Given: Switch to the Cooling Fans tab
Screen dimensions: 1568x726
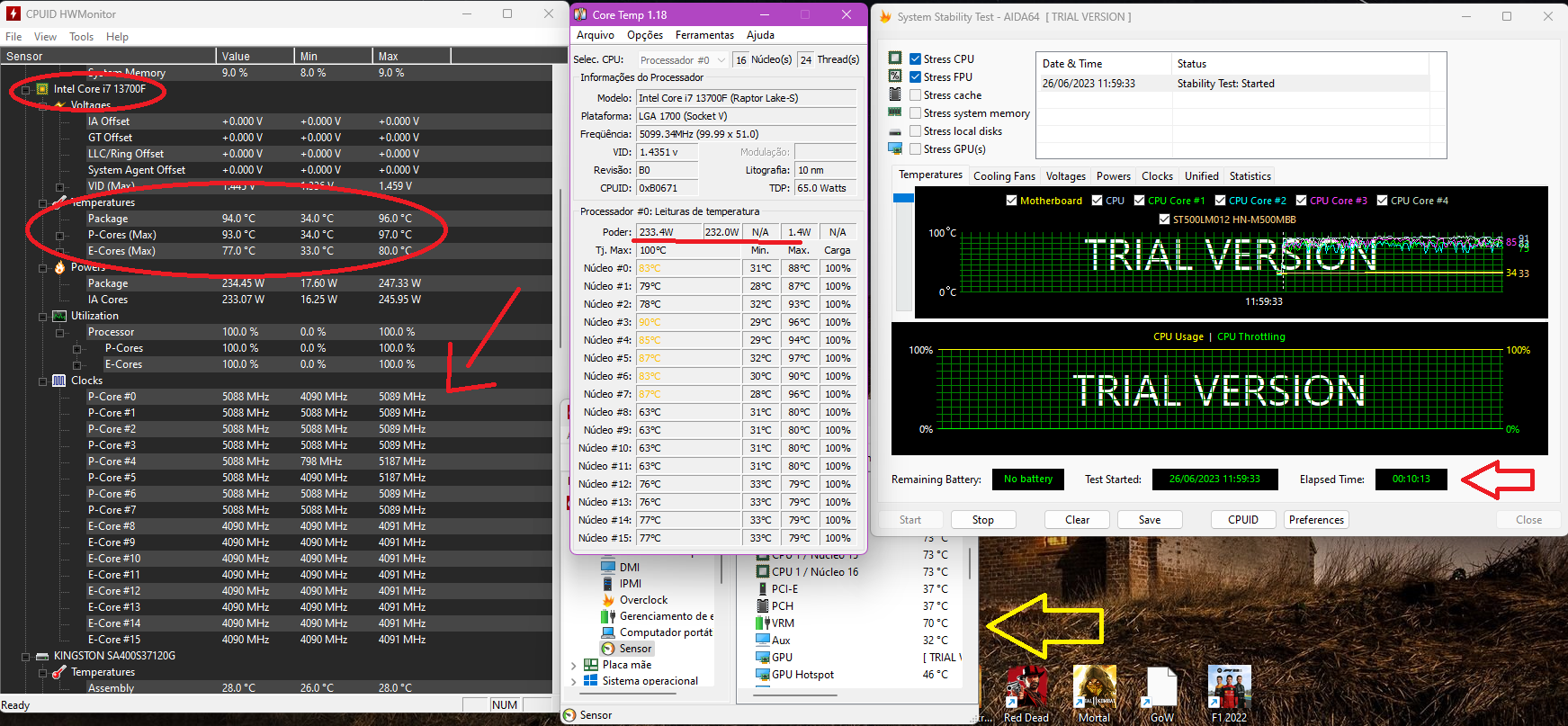Looking at the screenshot, I should pos(1004,176).
